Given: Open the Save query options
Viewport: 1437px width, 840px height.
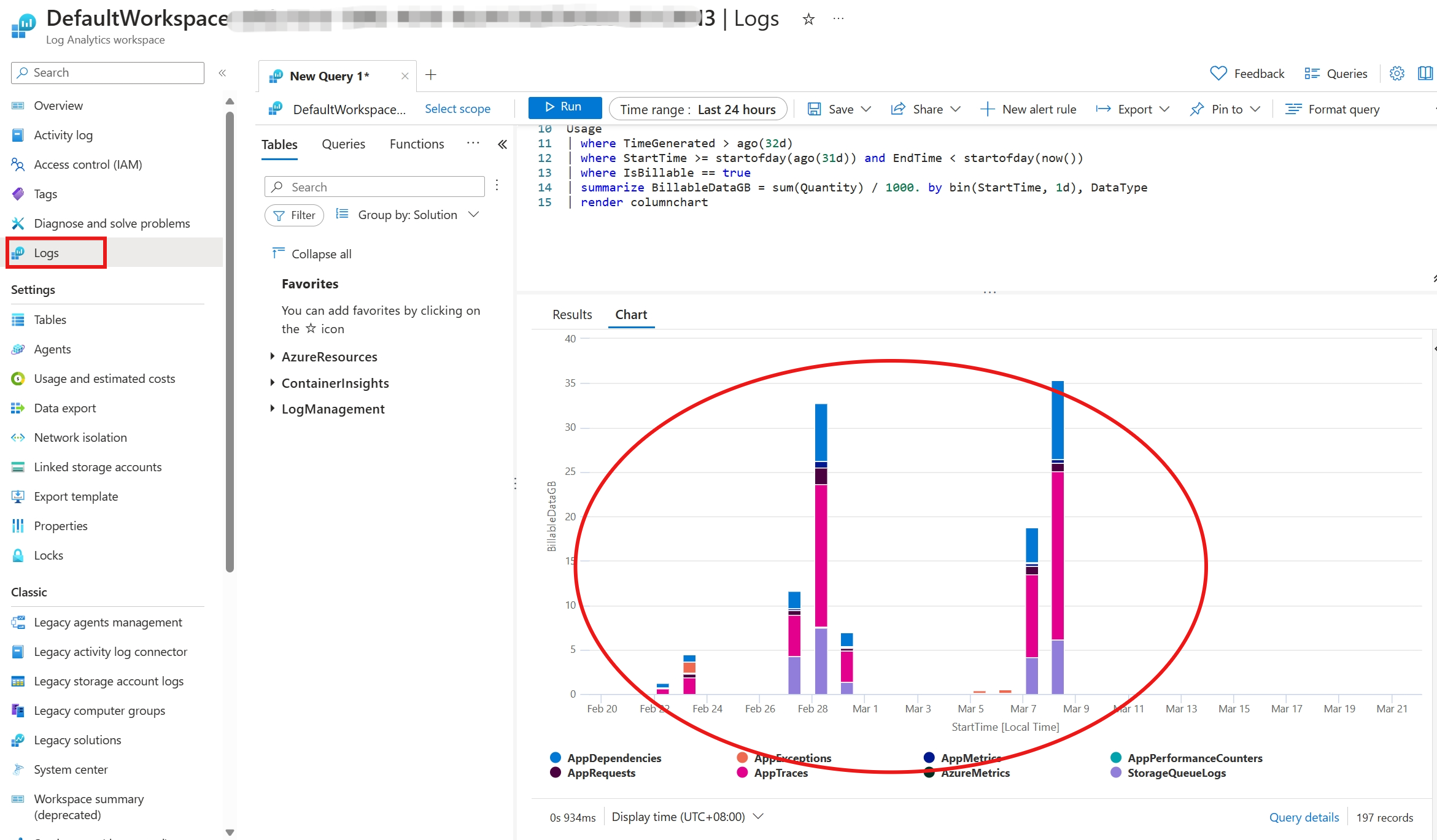Looking at the screenshot, I should tap(867, 108).
